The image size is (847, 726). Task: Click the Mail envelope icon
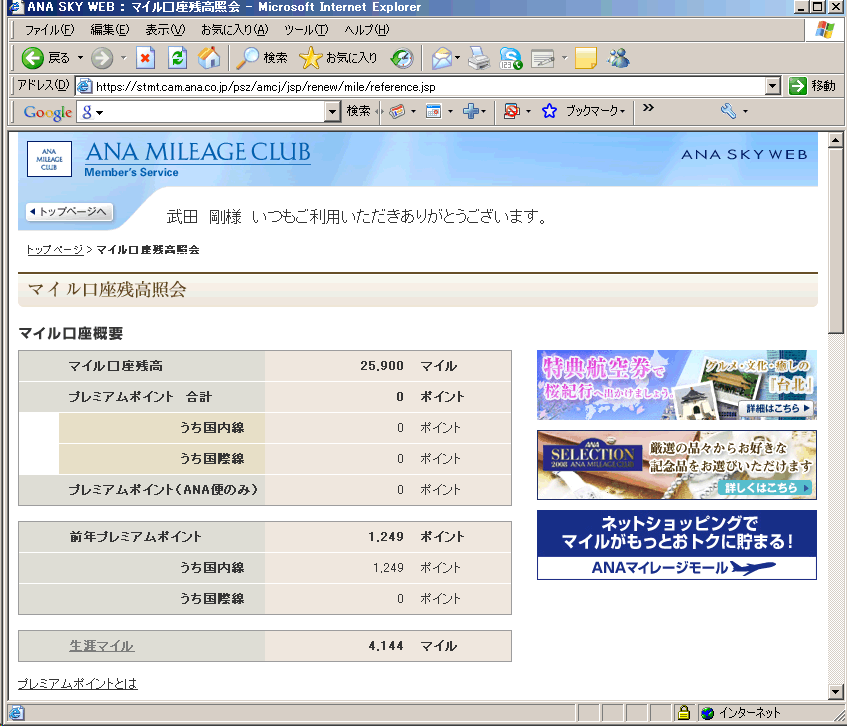tap(441, 58)
